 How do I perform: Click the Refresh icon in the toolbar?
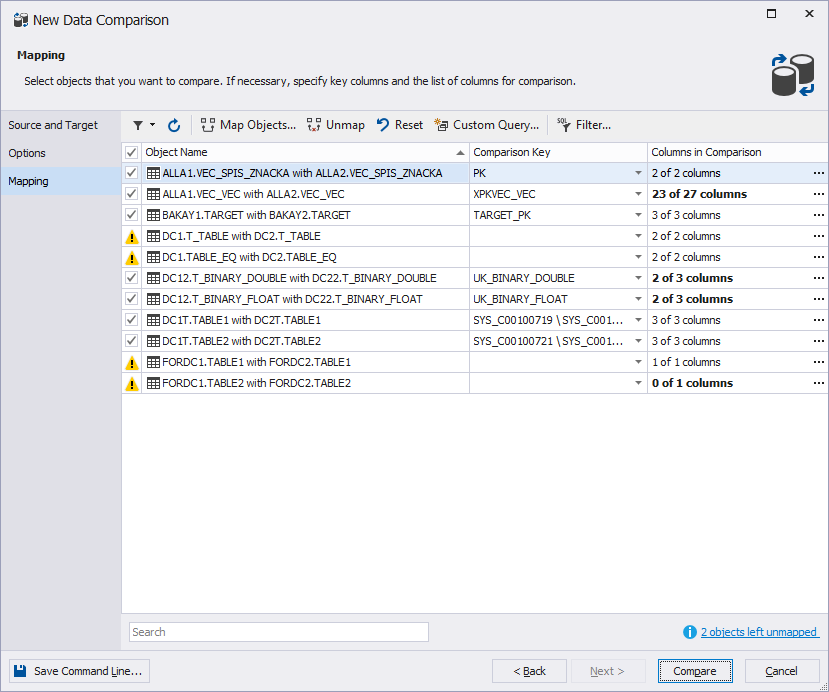174,125
